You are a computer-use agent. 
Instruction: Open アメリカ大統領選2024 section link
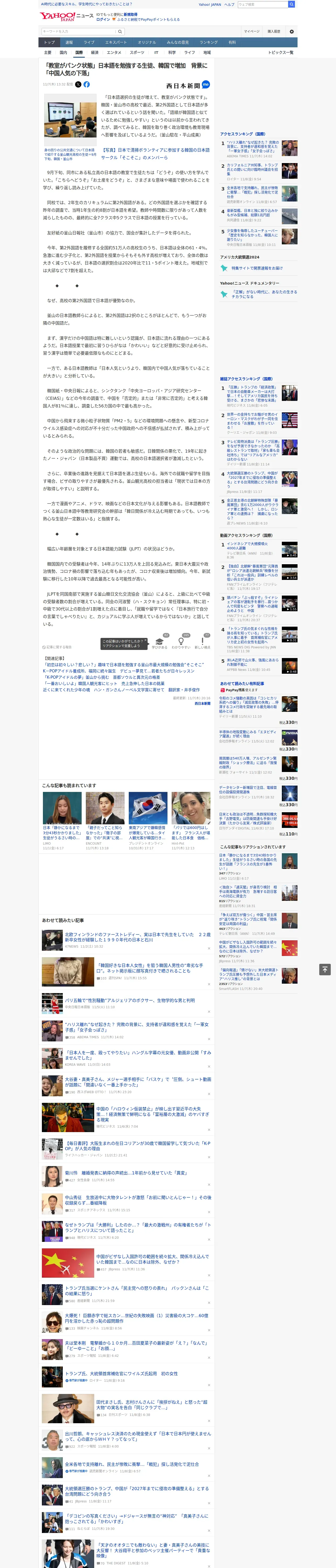(240, 257)
